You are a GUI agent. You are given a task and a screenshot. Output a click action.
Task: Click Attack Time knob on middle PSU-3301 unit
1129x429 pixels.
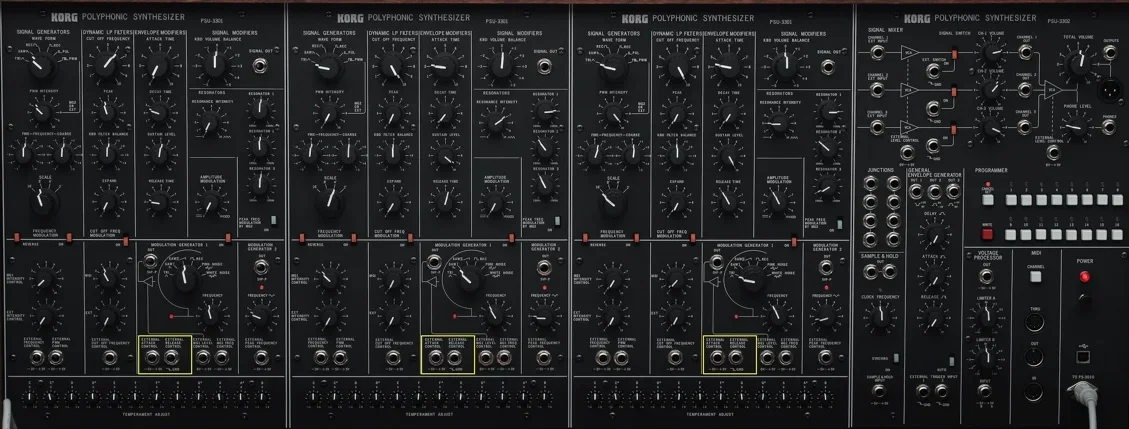(441, 66)
